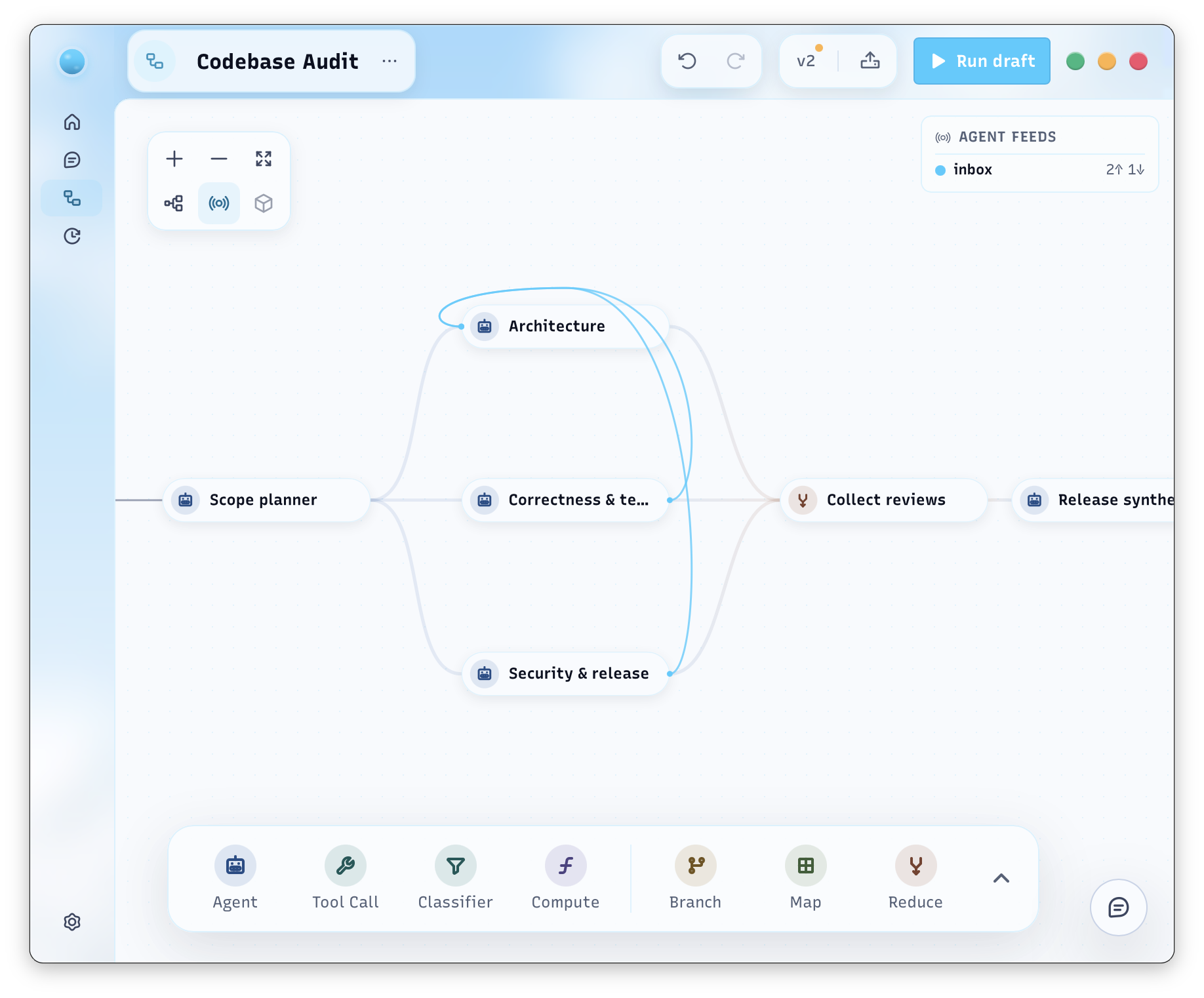Click the workflow icon beside Codebase Audit

tap(155, 61)
